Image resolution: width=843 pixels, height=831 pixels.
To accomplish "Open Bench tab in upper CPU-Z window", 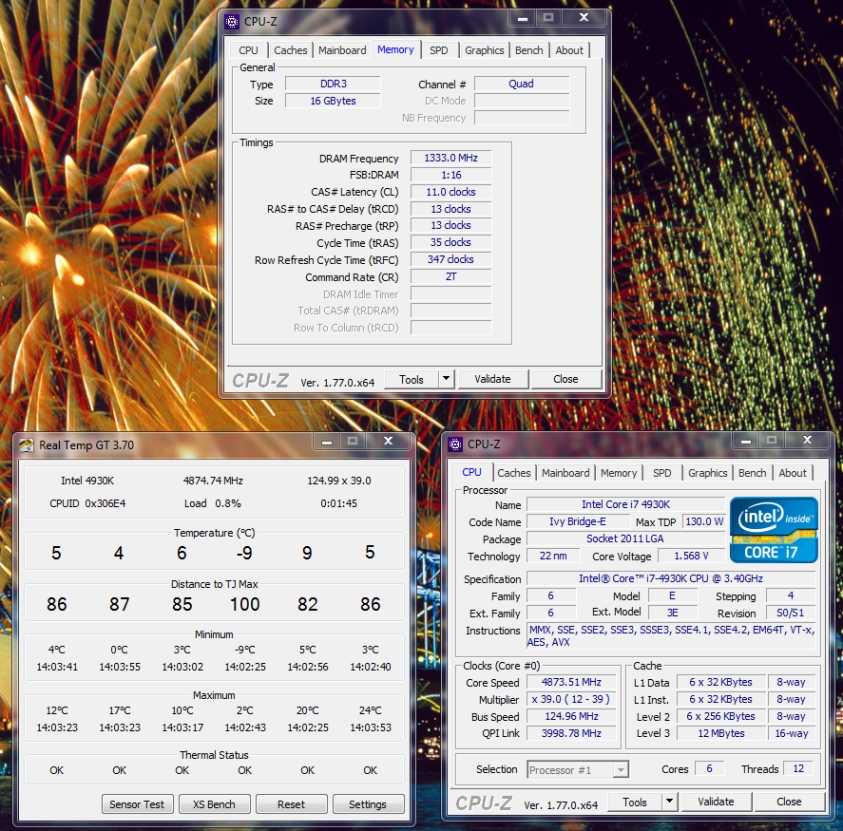I will coord(529,50).
